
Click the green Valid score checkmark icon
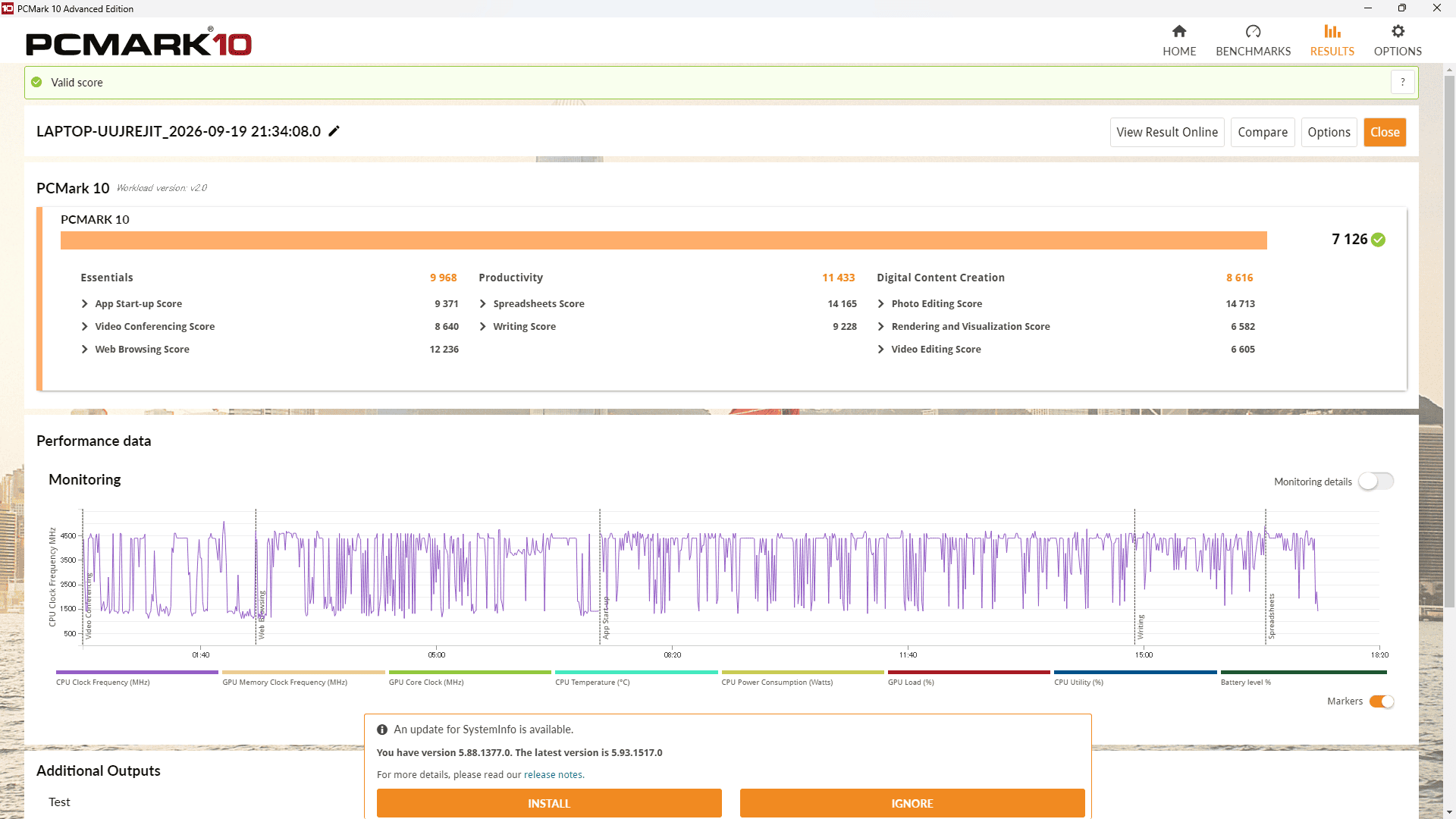pyautogui.click(x=36, y=83)
